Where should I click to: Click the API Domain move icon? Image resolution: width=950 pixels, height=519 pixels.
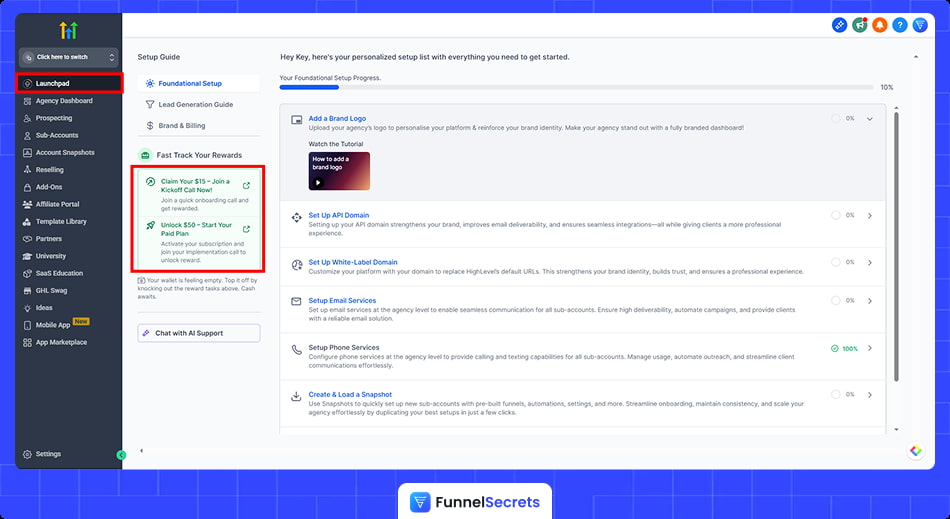[x=296, y=217]
